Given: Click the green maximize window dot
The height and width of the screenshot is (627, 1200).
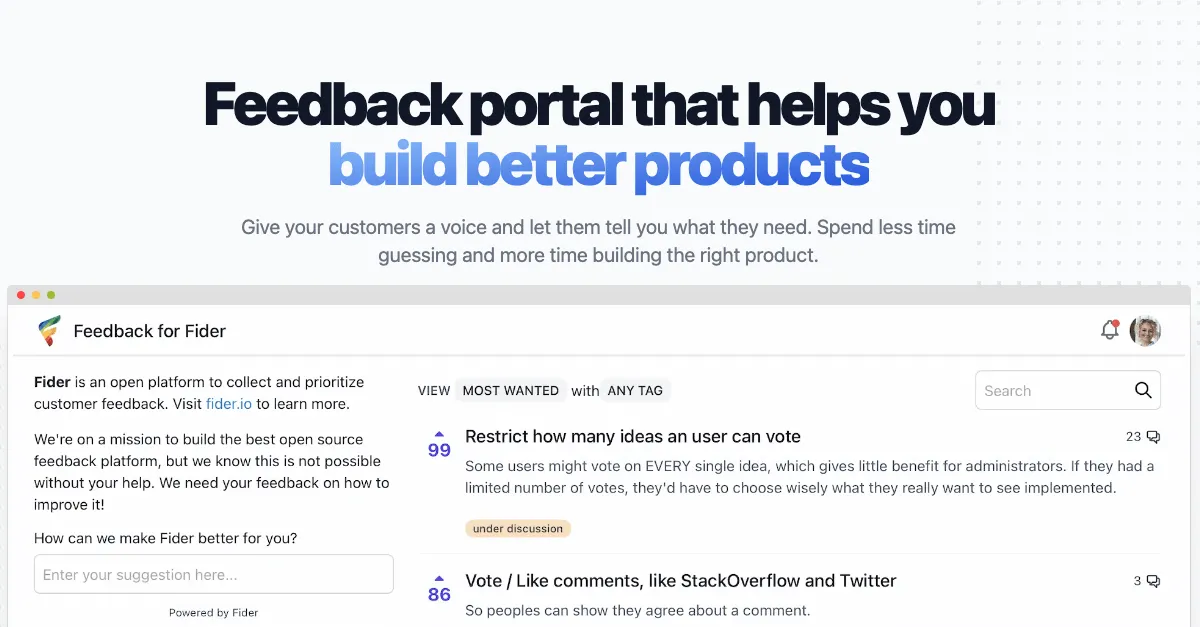Looking at the screenshot, I should point(51,295).
